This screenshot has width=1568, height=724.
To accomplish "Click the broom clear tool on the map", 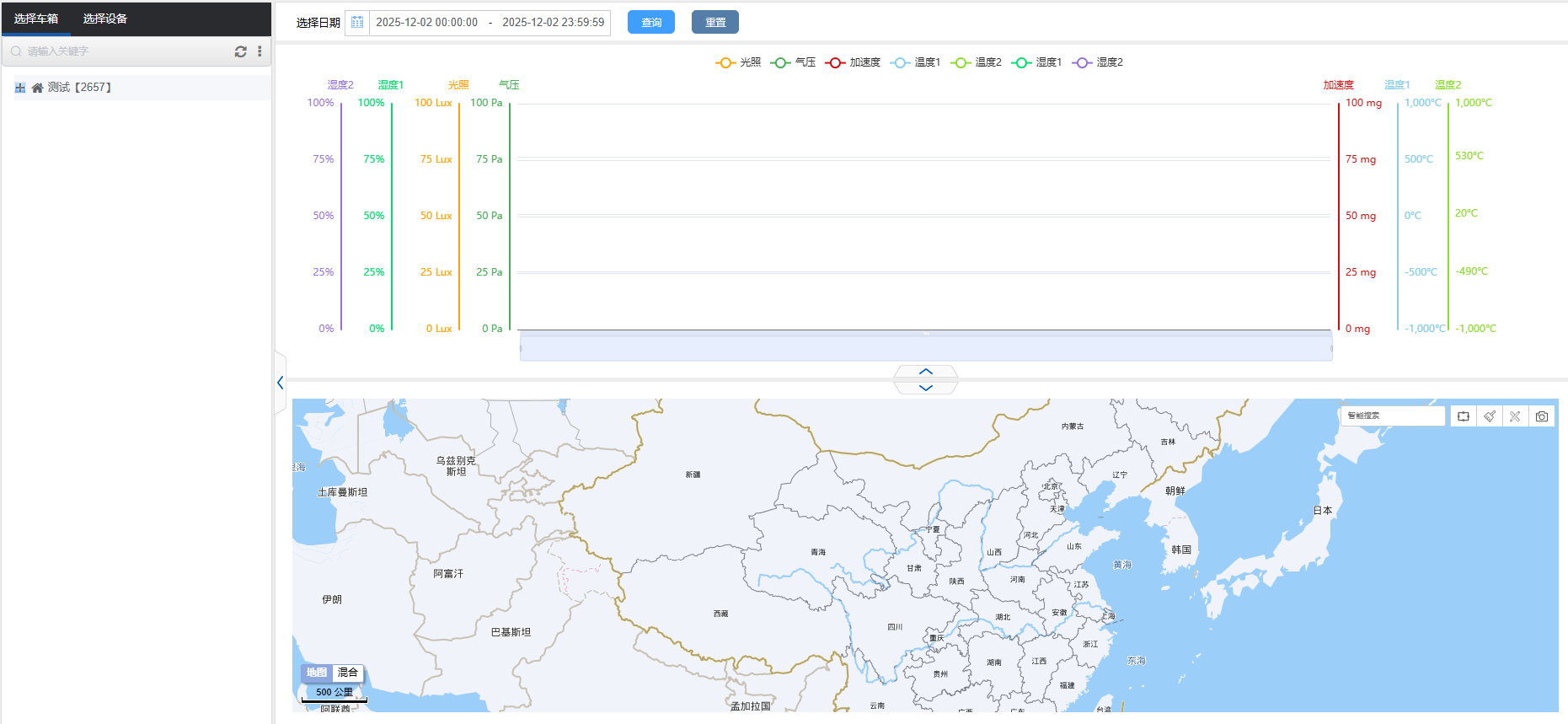I will pos(1490,416).
